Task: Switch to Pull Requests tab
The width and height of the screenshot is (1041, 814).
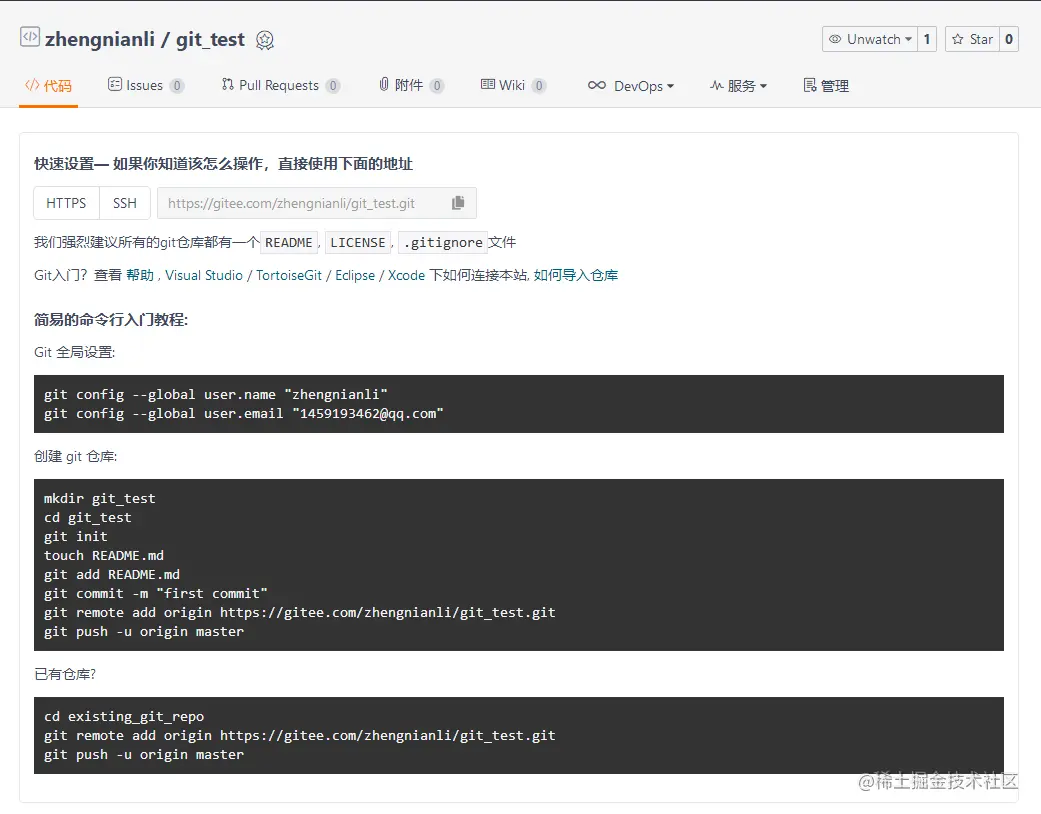Action: 281,86
